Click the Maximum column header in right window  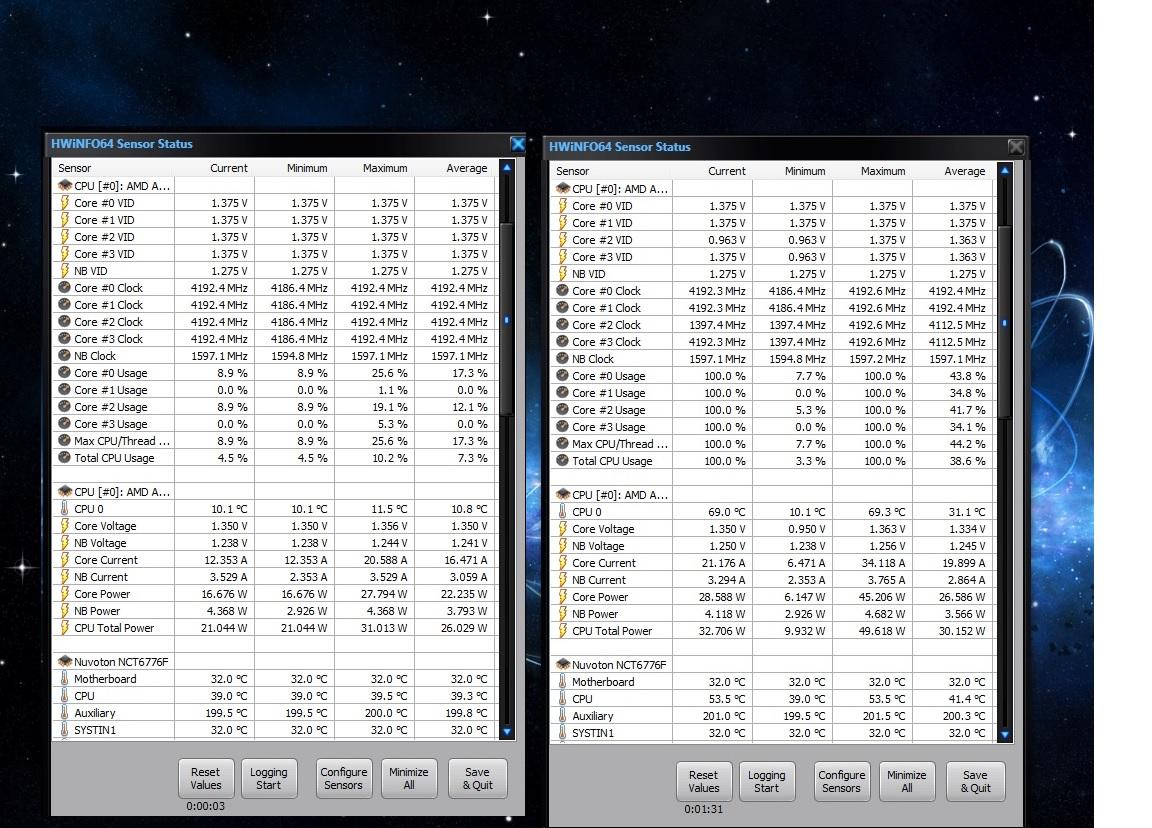coord(883,171)
